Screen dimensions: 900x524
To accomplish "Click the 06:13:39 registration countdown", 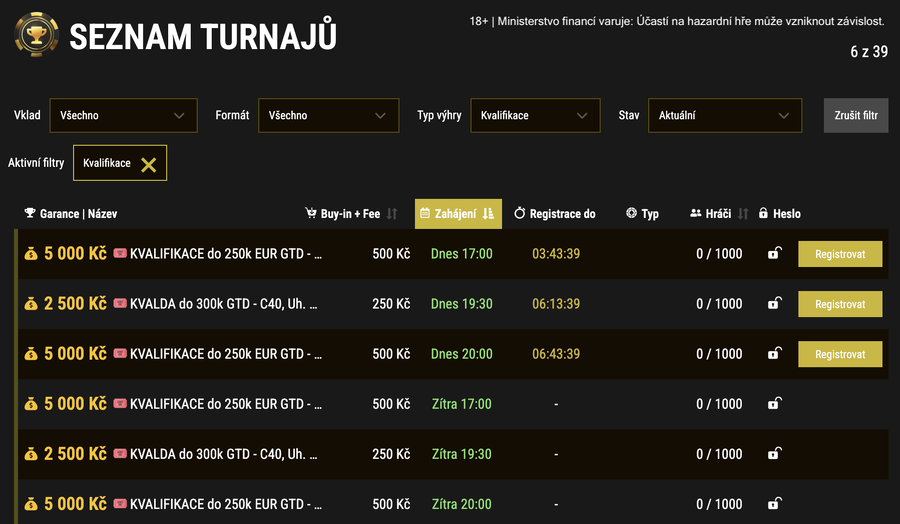I will tap(556, 304).
